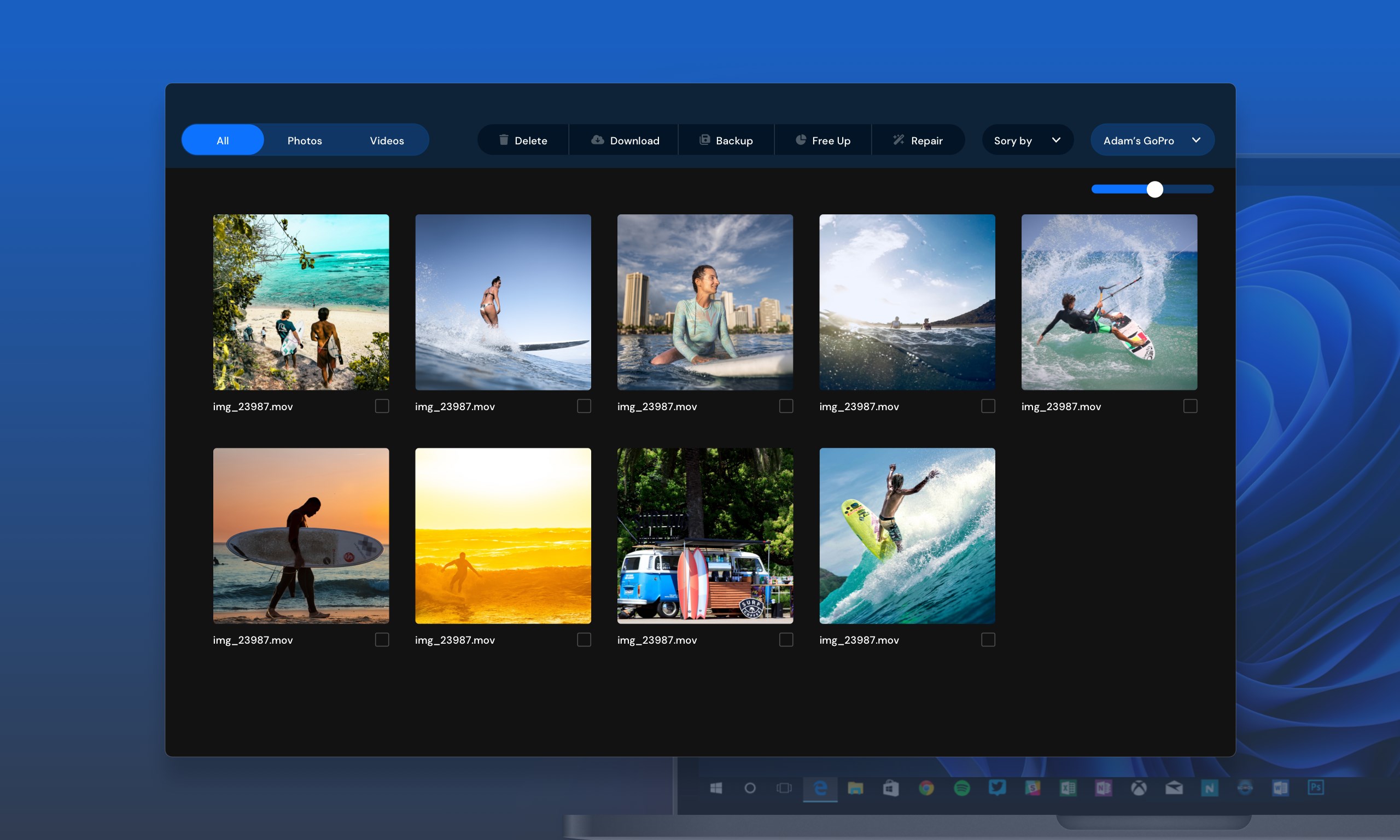Image resolution: width=1400 pixels, height=840 pixels.
Task: Click the Backup disk icon
Action: pos(704,140)
